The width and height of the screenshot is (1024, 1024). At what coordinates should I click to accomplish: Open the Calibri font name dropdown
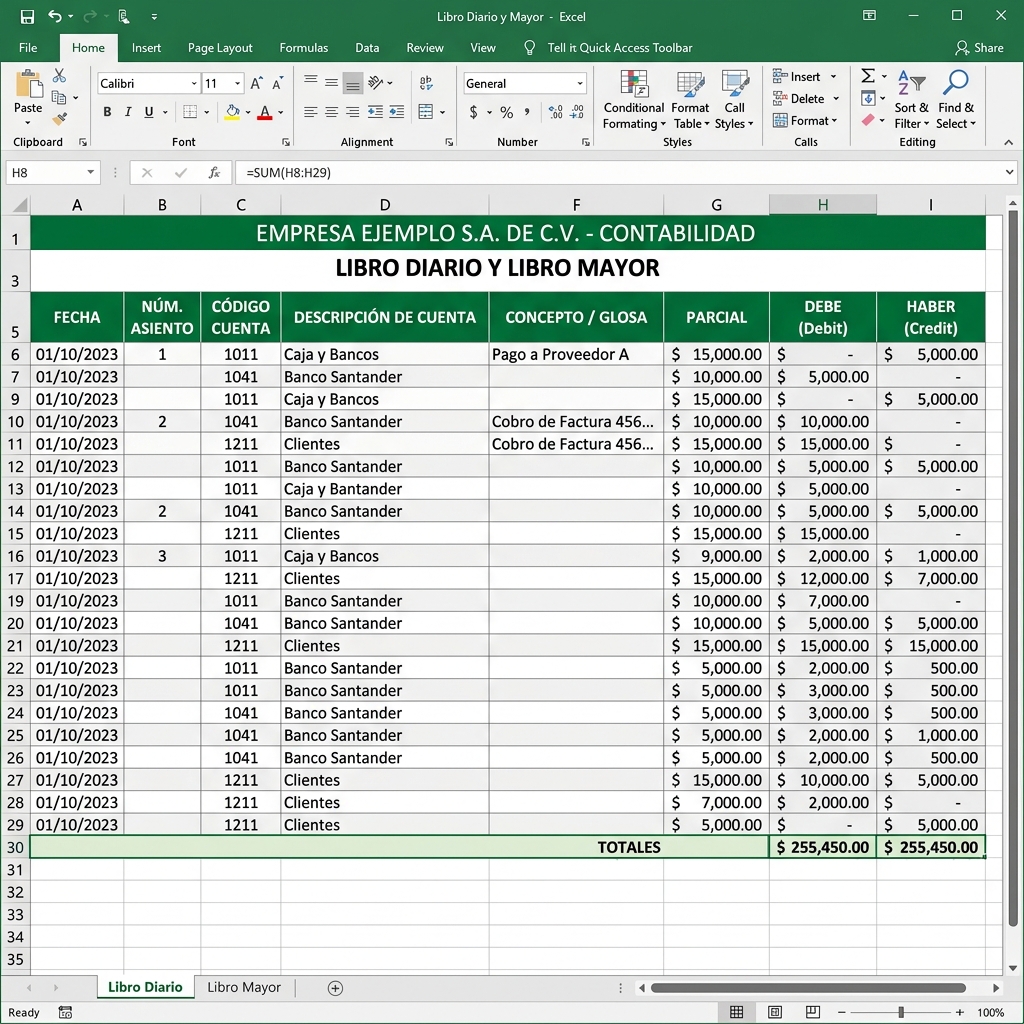[x=194, y=84]
